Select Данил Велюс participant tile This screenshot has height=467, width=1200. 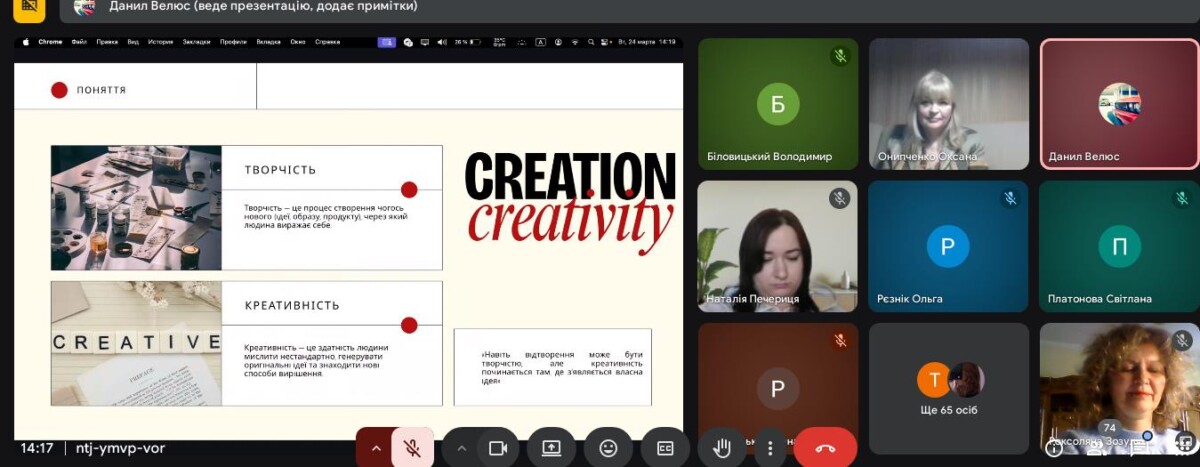click(x=1118, y=104)
